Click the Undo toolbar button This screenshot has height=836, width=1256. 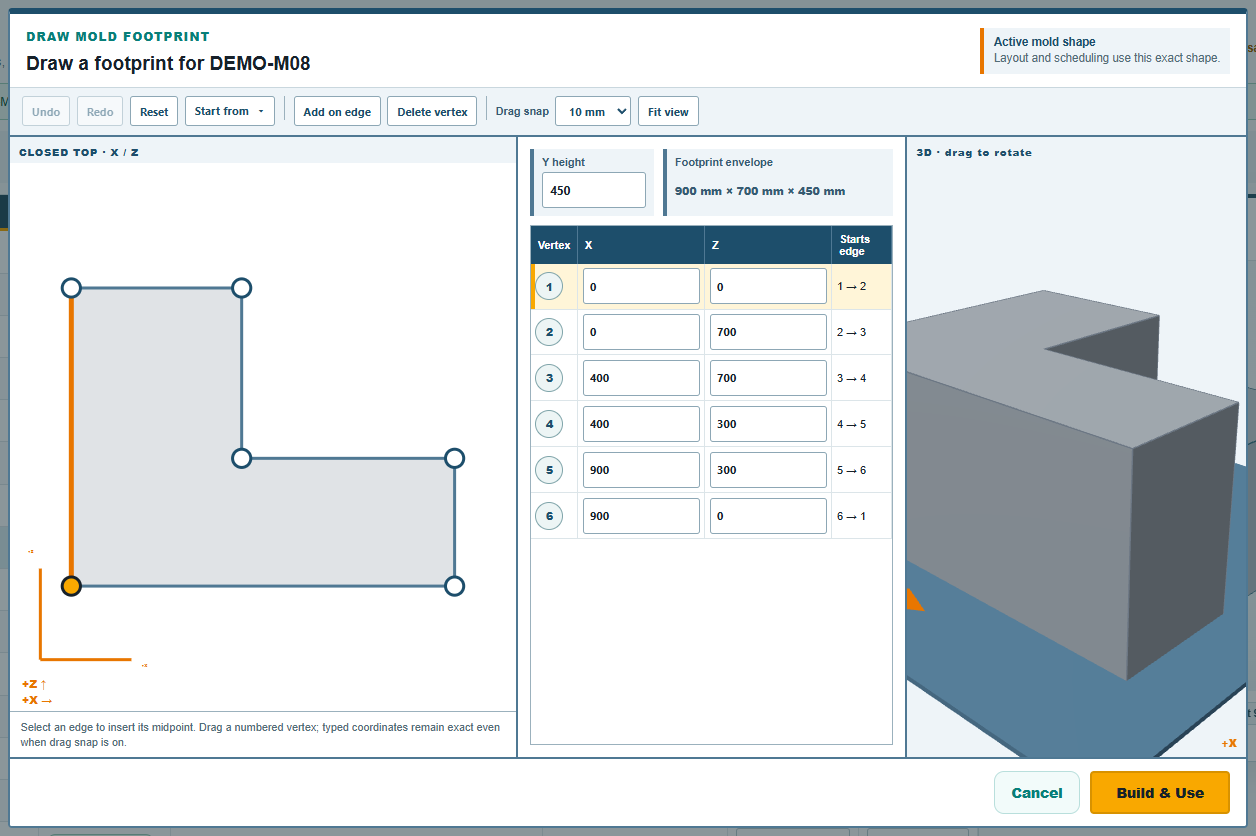point(46,111)
